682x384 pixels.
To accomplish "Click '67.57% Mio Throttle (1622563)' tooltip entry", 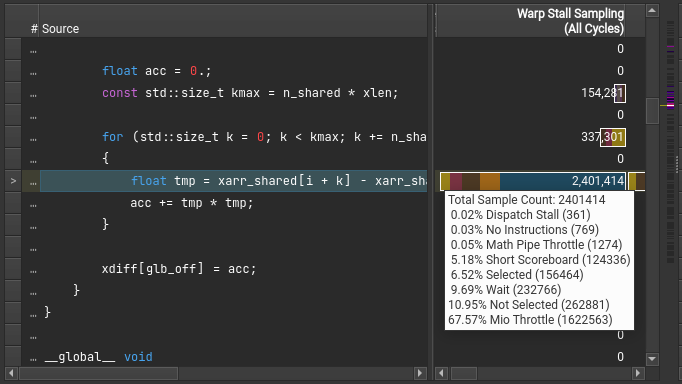I will pos(530,320).
